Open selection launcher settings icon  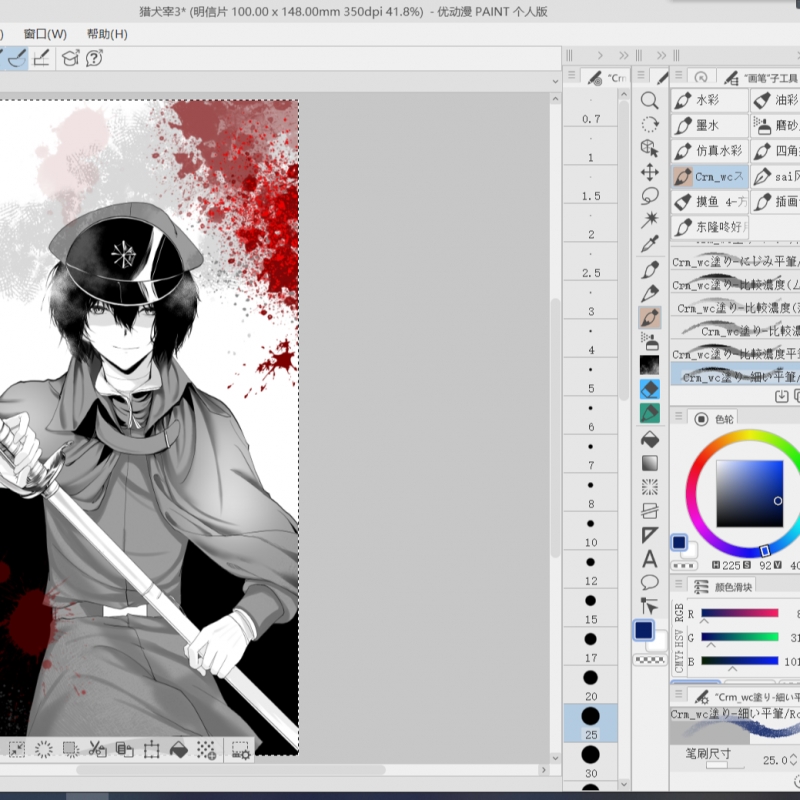coord(240,749)
